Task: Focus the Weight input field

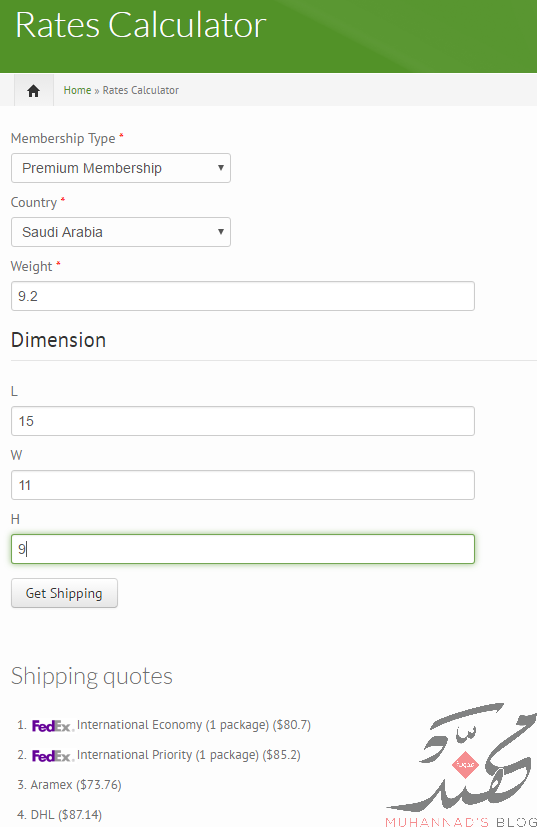Action: (x=243, y=296)
